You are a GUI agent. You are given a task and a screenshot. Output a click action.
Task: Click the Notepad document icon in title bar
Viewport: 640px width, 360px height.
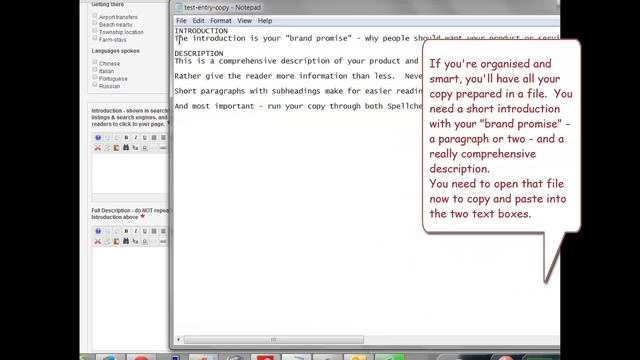pyautogui.click(x=178, y=7)
